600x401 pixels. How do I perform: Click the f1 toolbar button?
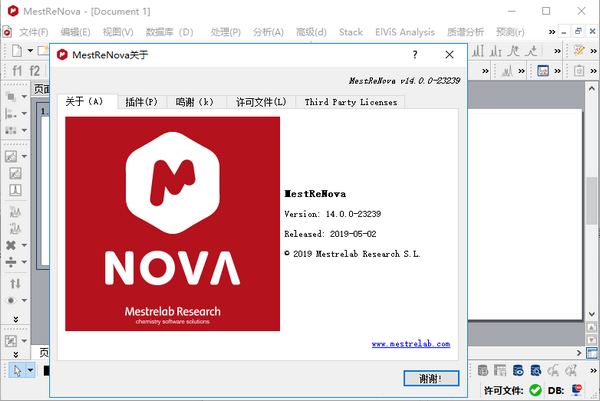17,71
